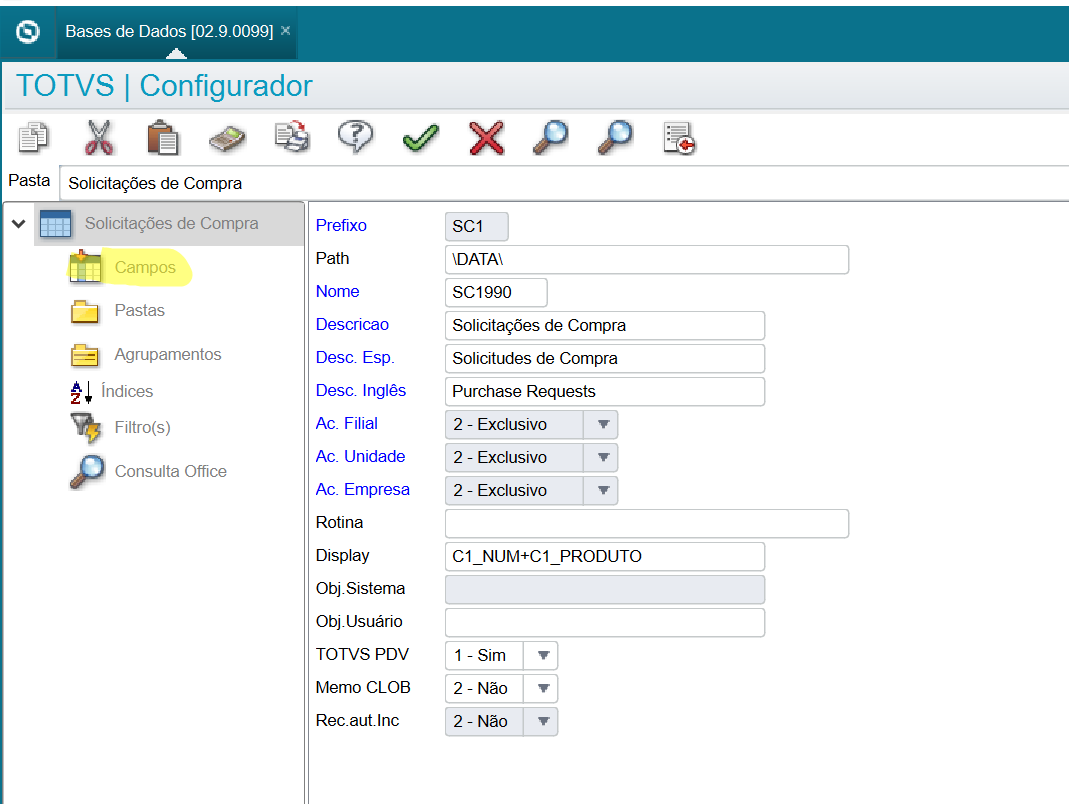Click the table icon beside Solicitações de Compra
This screenshot has width=1069, height=804.
(55, 224)
